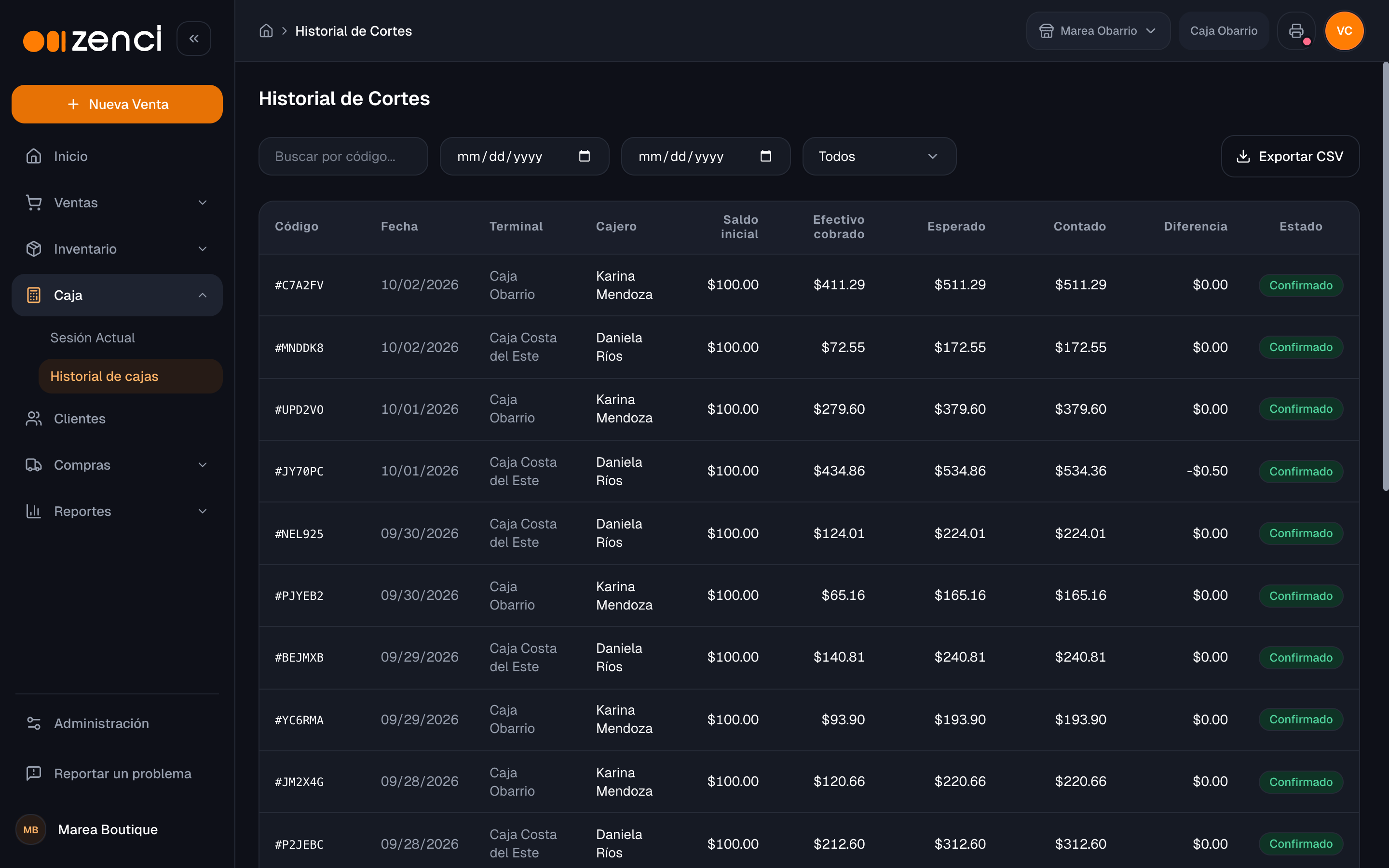Click the Caja calculator icon
The width and height of the screenshot is (1389, 868).
34,295
